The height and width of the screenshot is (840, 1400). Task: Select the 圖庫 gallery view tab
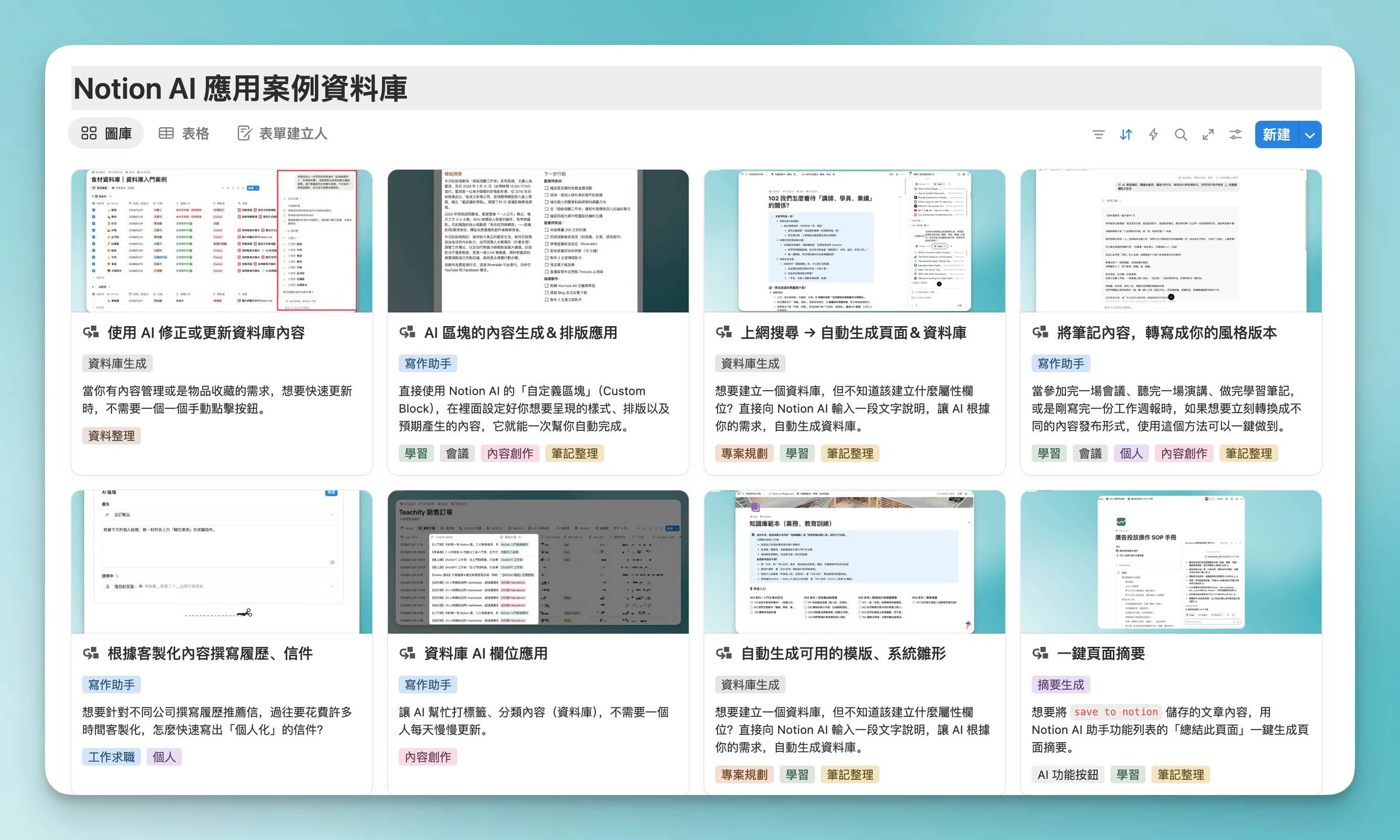coord(106,134)
